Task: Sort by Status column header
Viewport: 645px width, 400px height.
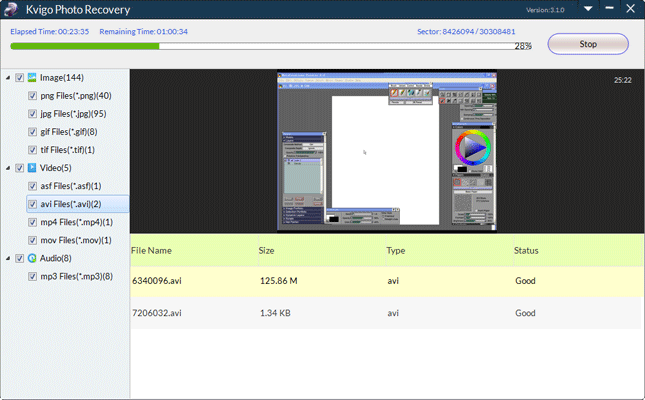Action: (578, 250)
